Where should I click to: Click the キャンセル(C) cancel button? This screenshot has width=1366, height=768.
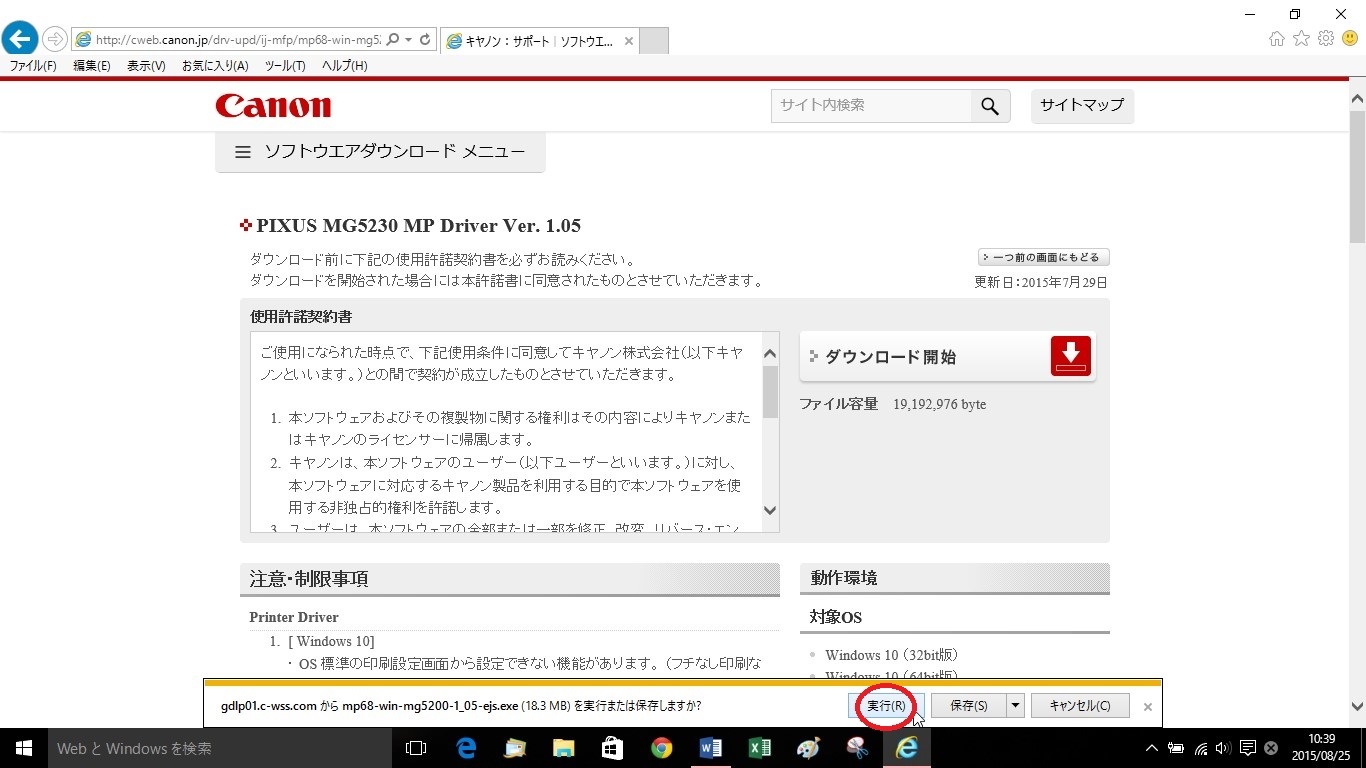tap(1080, 706)
